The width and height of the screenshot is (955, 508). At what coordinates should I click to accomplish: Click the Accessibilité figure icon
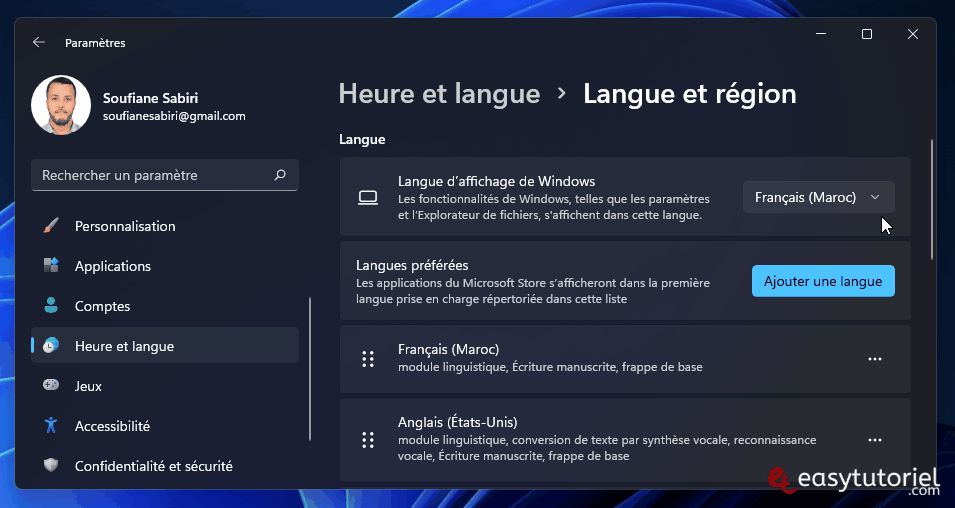pos(51,425)
